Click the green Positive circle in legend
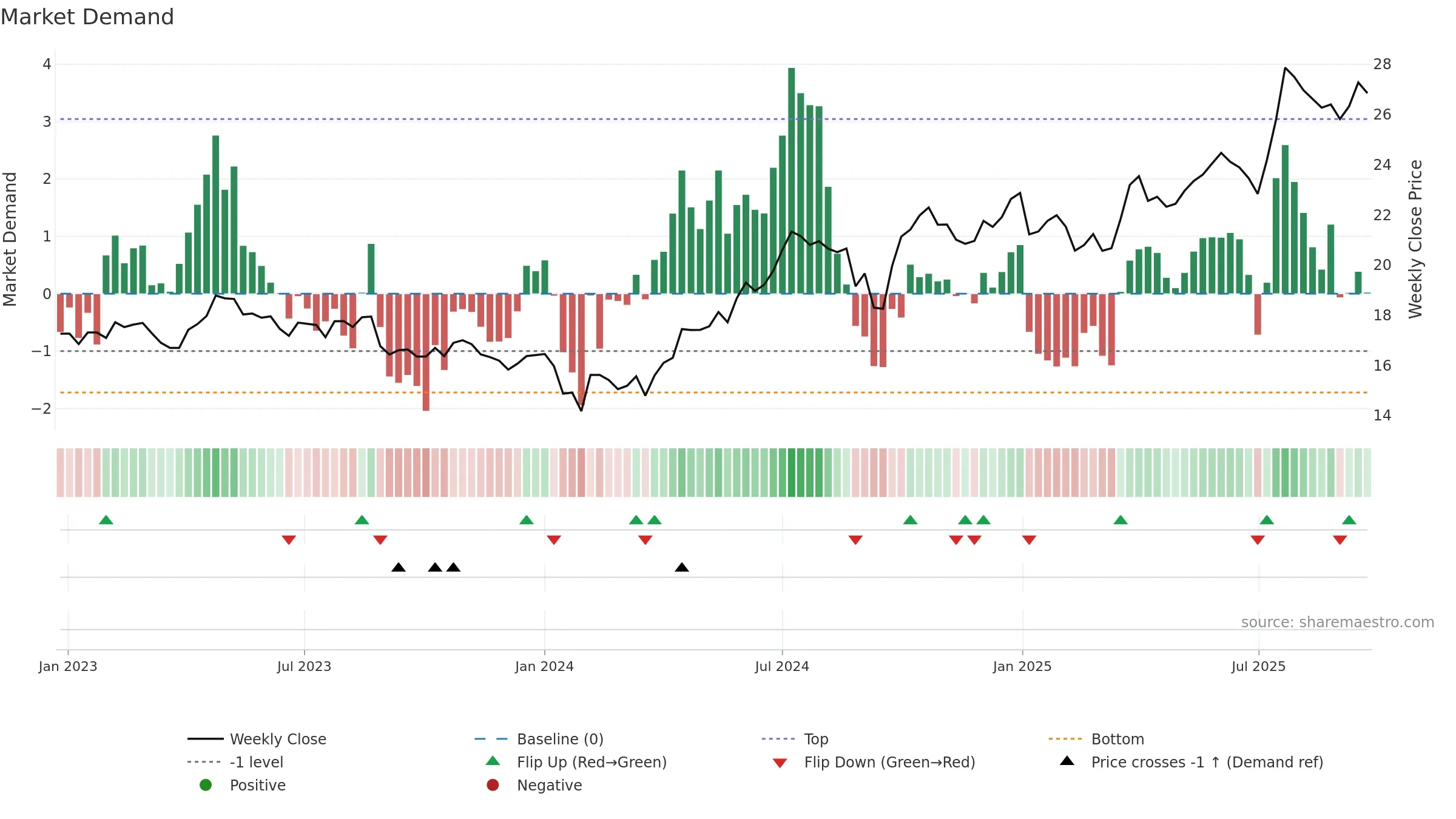1456x819 pixels. 206,785
